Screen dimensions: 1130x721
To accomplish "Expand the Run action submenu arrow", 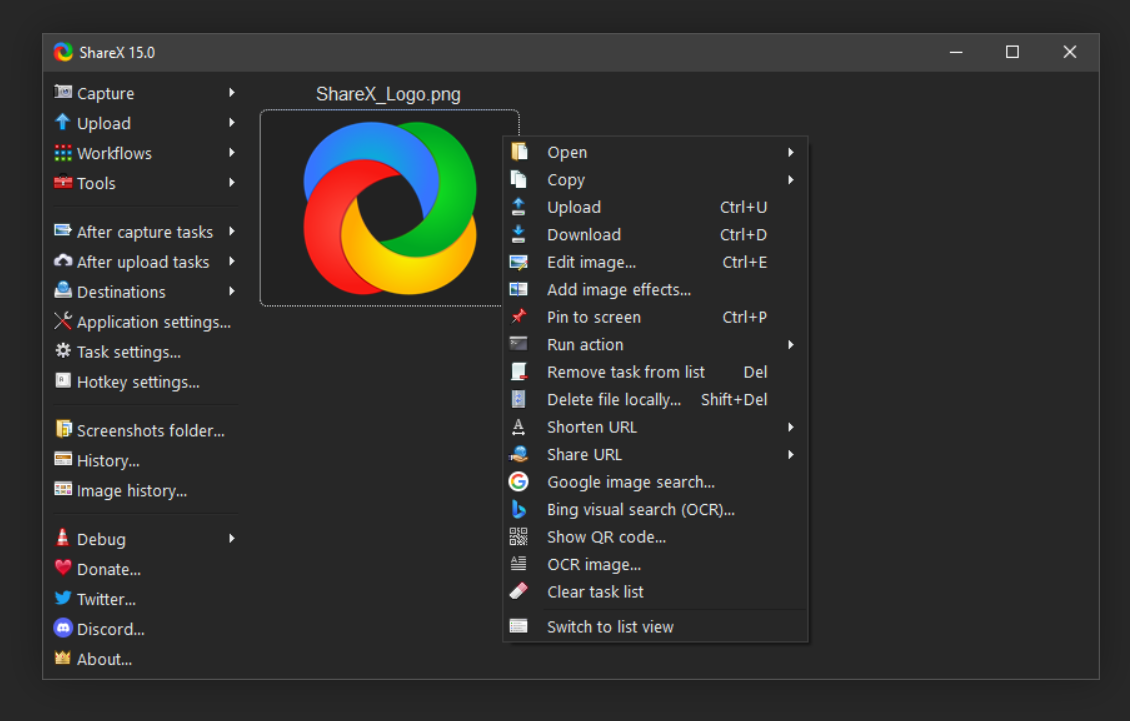I will 791,345.
